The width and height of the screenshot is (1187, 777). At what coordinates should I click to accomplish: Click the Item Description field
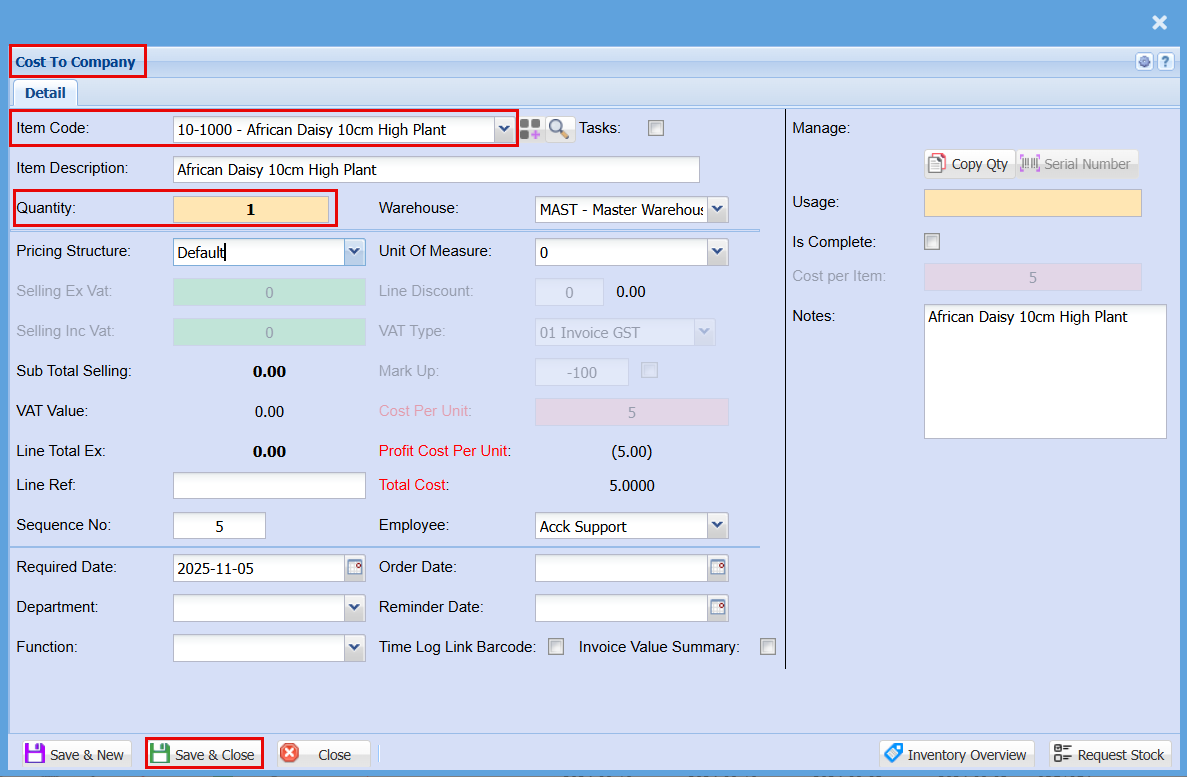coord(436,170)
